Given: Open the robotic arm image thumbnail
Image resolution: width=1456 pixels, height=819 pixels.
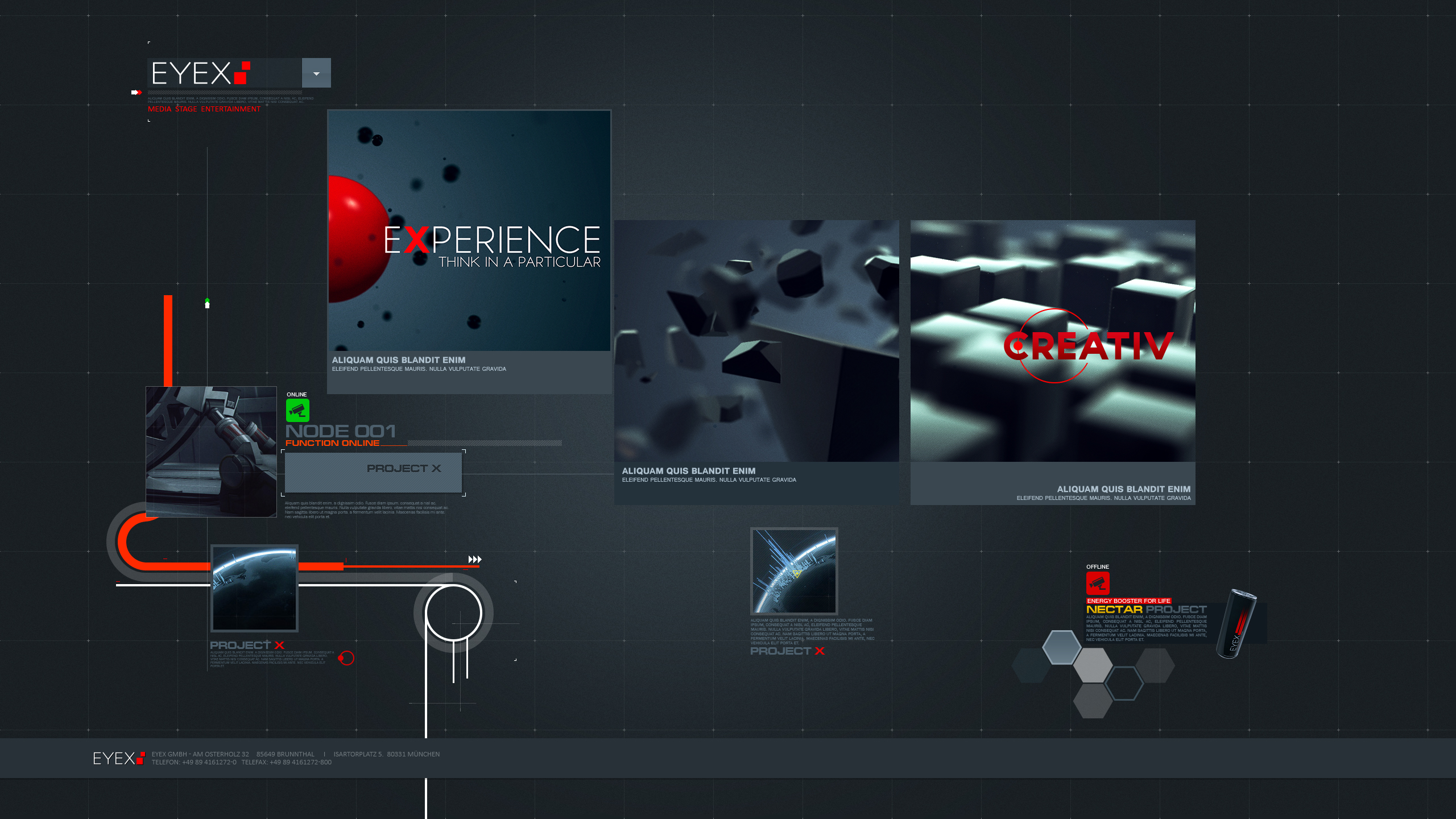Looking at the screenshot, I should click(x=211, y=452).
